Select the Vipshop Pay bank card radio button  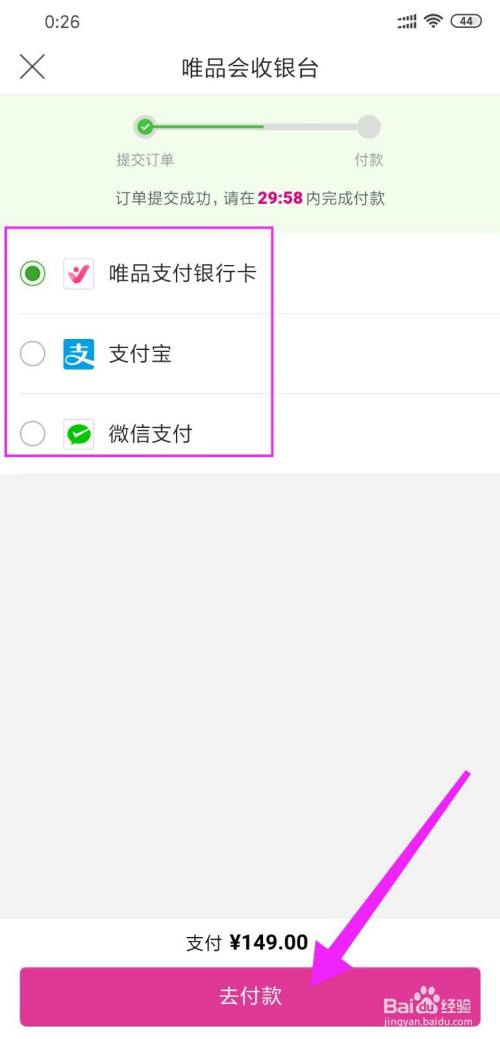click(x=32, y=273)
